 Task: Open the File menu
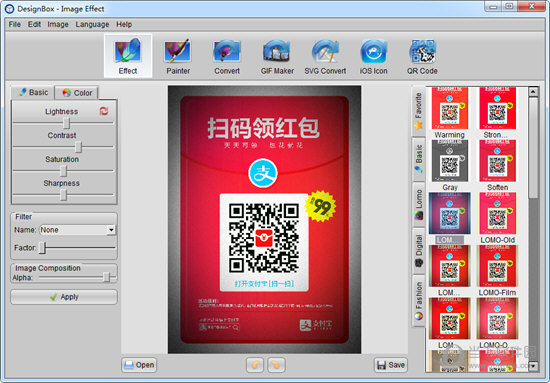(x=15, y=25)
